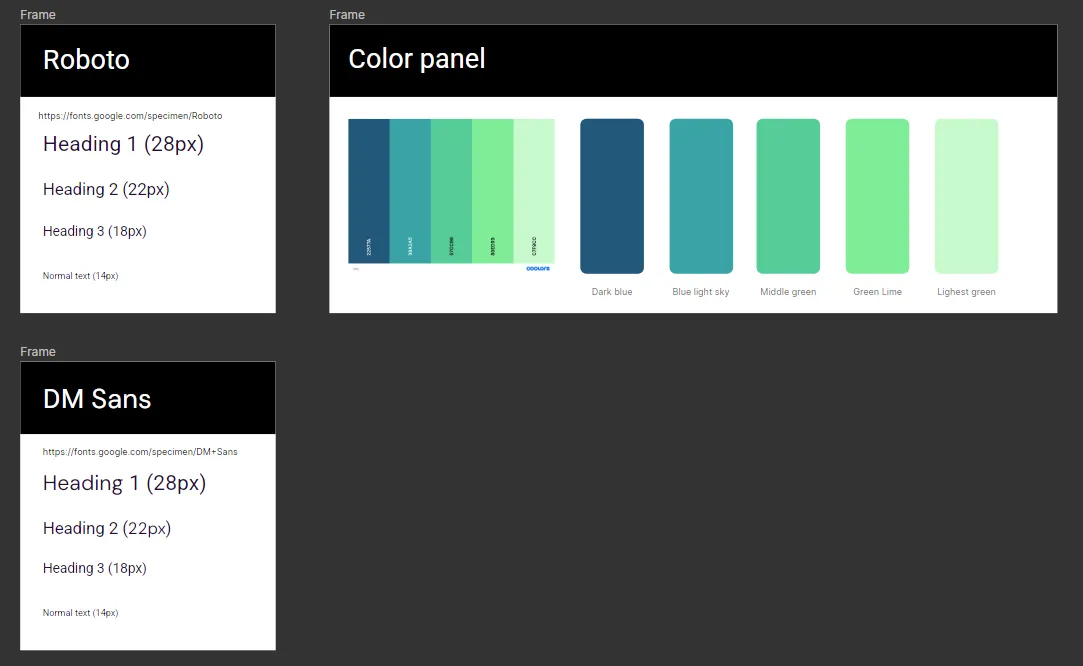Click the "Green Lime" label text
This screenshot has width=1083, height=666.
(x=877, y=292)
